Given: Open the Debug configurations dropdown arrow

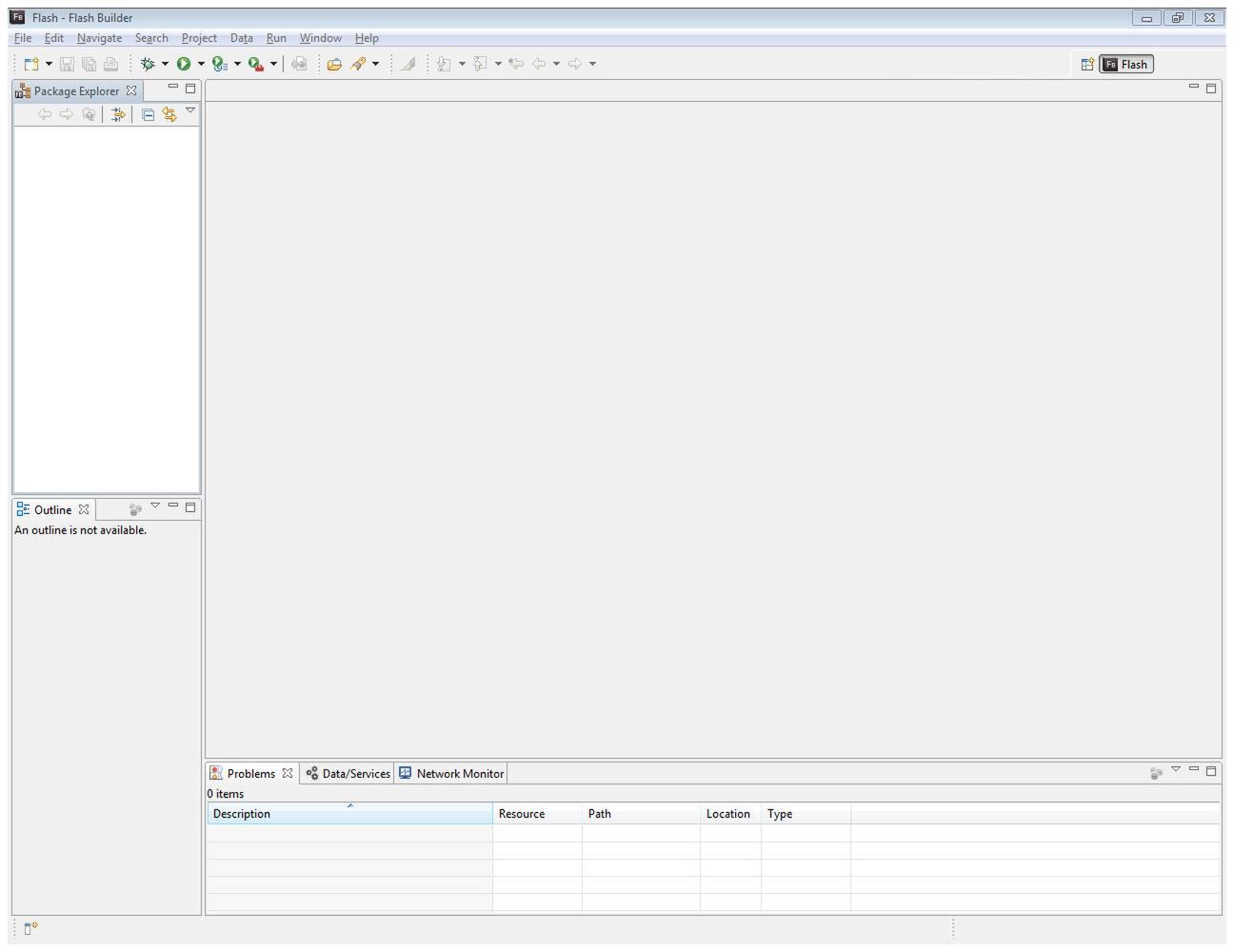Looking at the screenshot, I should click(x=165, y=64).
